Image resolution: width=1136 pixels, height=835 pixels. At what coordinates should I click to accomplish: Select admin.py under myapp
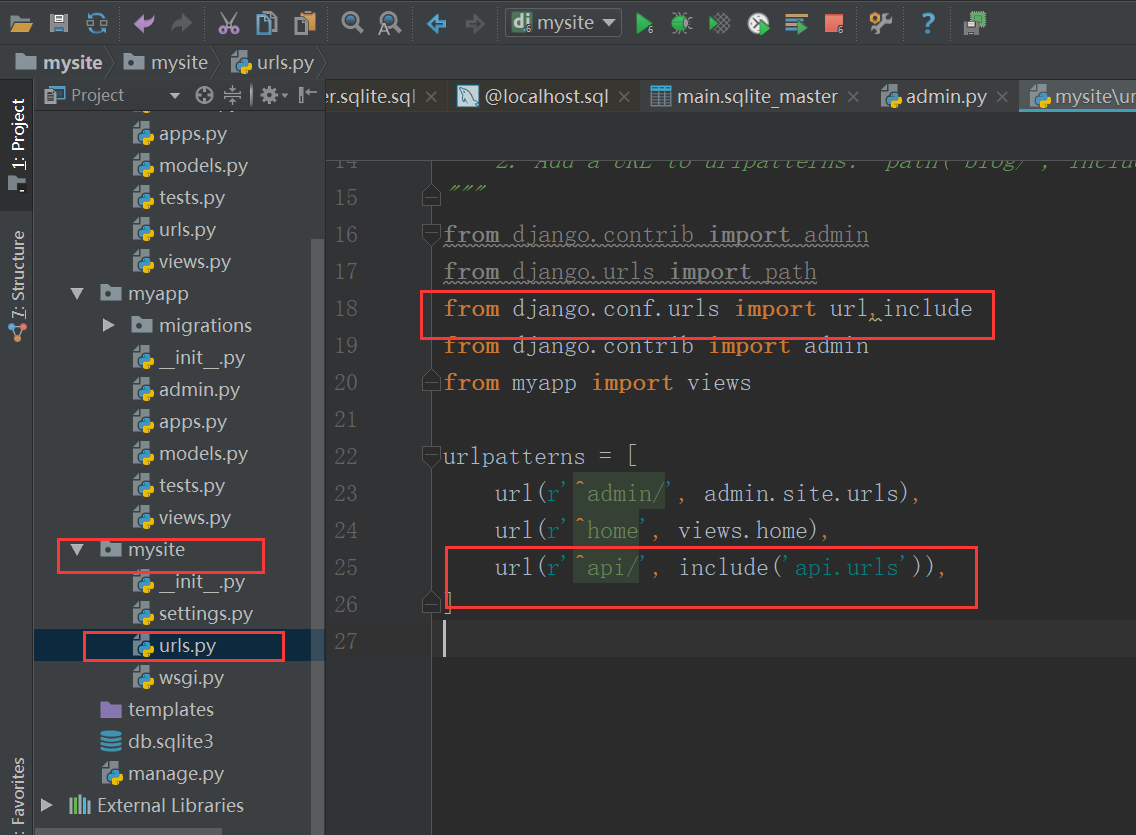click(186, 390)
